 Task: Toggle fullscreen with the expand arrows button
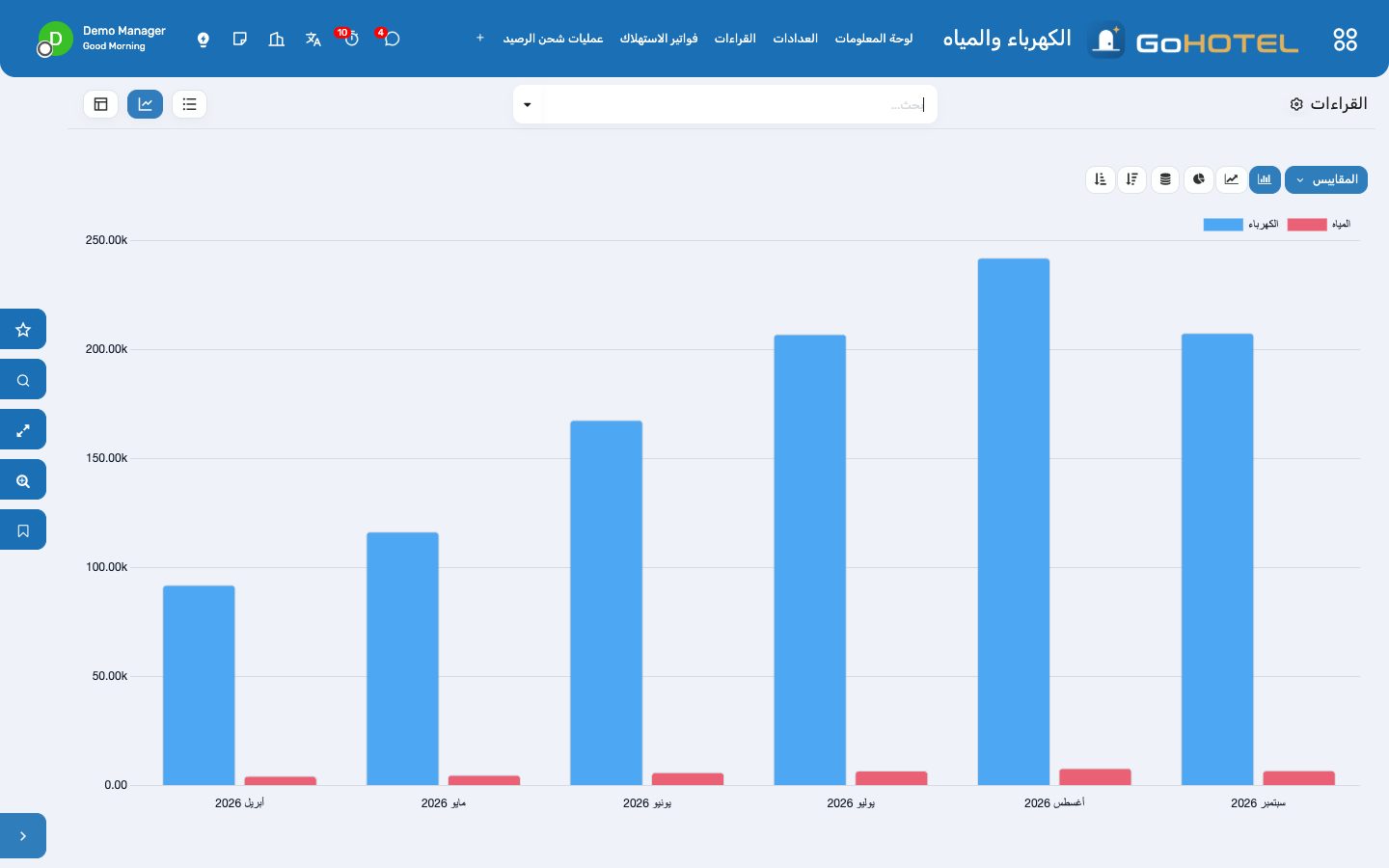tap(23, 430)
